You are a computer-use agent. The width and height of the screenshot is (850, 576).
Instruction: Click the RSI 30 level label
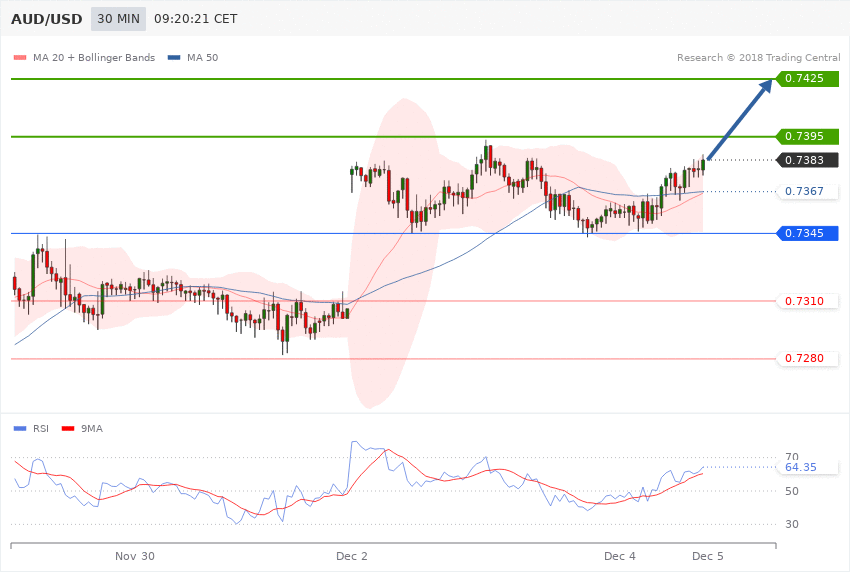click(792, 525)
